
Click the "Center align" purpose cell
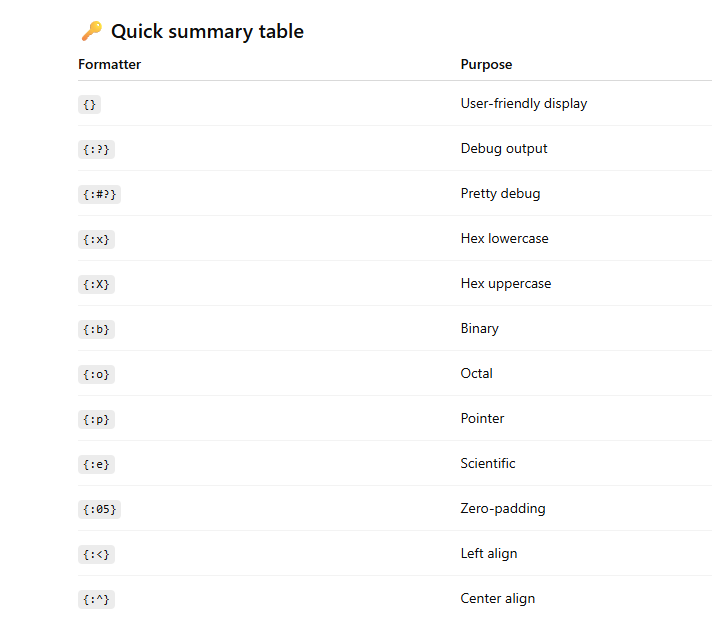click(x=498, y=598)
